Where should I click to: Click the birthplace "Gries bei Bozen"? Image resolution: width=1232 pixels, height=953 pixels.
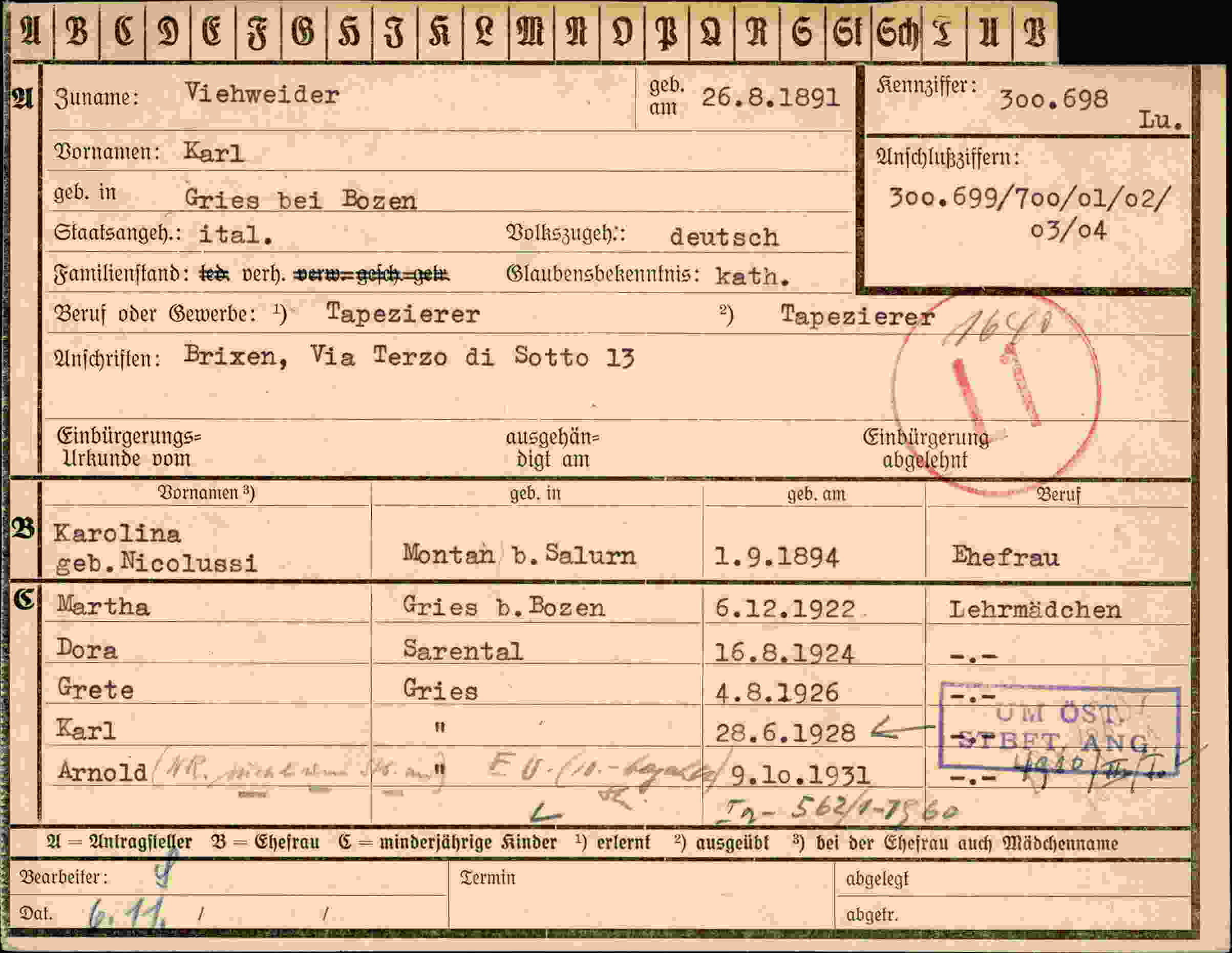301,200
